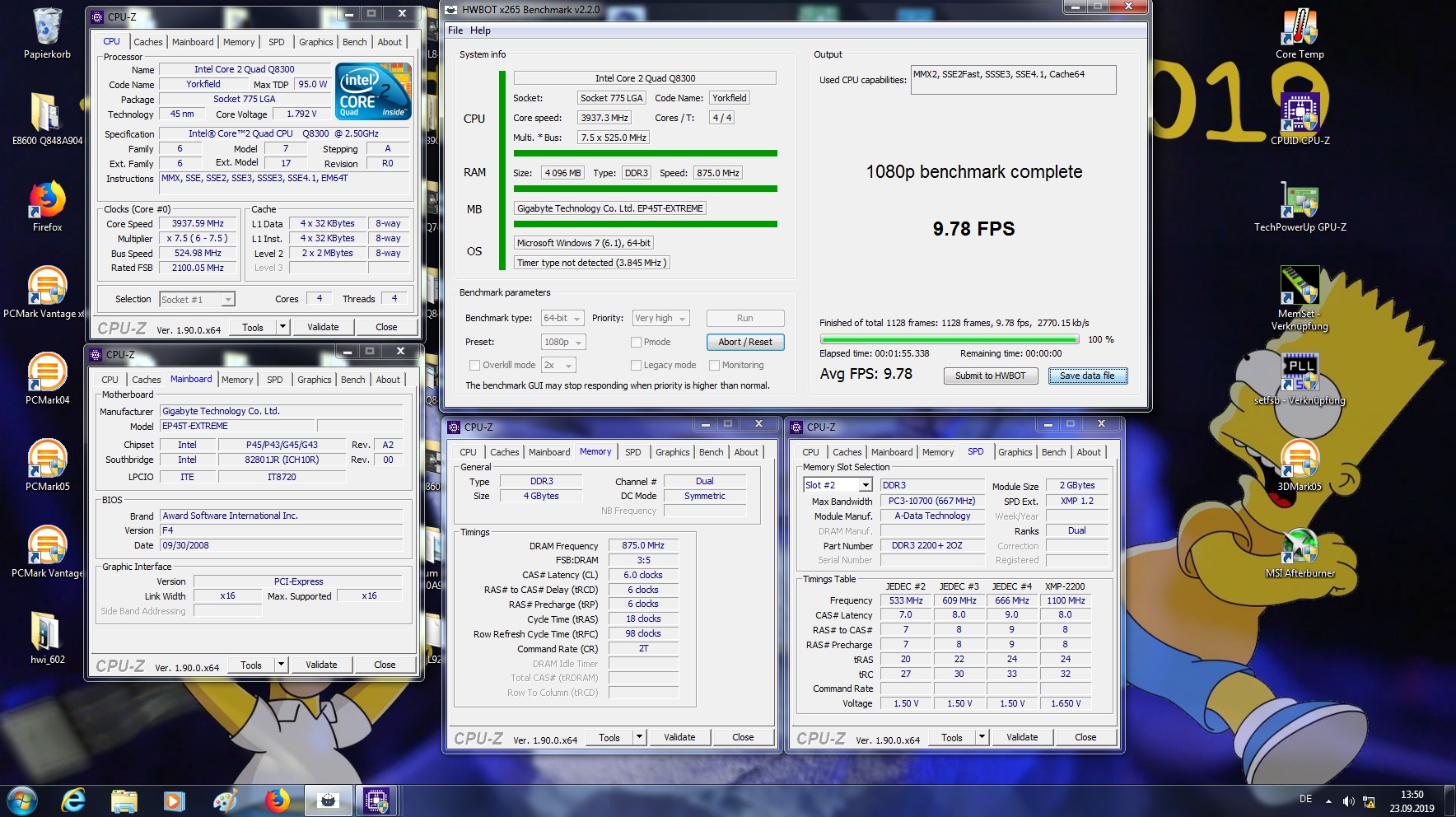Switch to CPU-Z taskbar button
This screenshot has height=817, width=1456.
(376, 801)
